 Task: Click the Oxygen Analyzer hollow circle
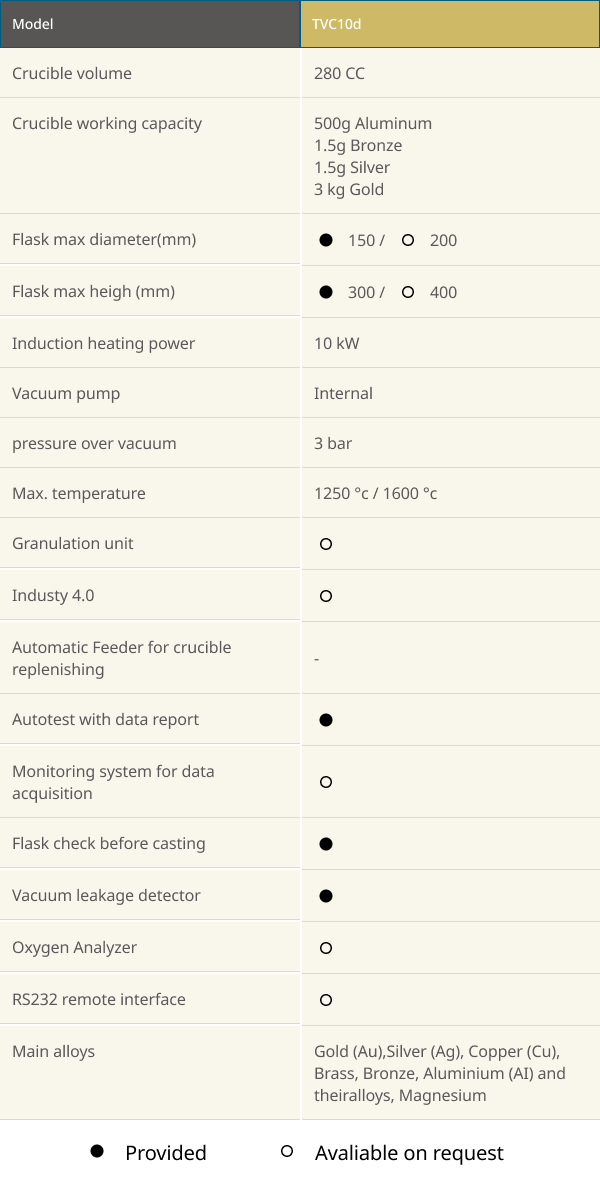pos(326,948)
